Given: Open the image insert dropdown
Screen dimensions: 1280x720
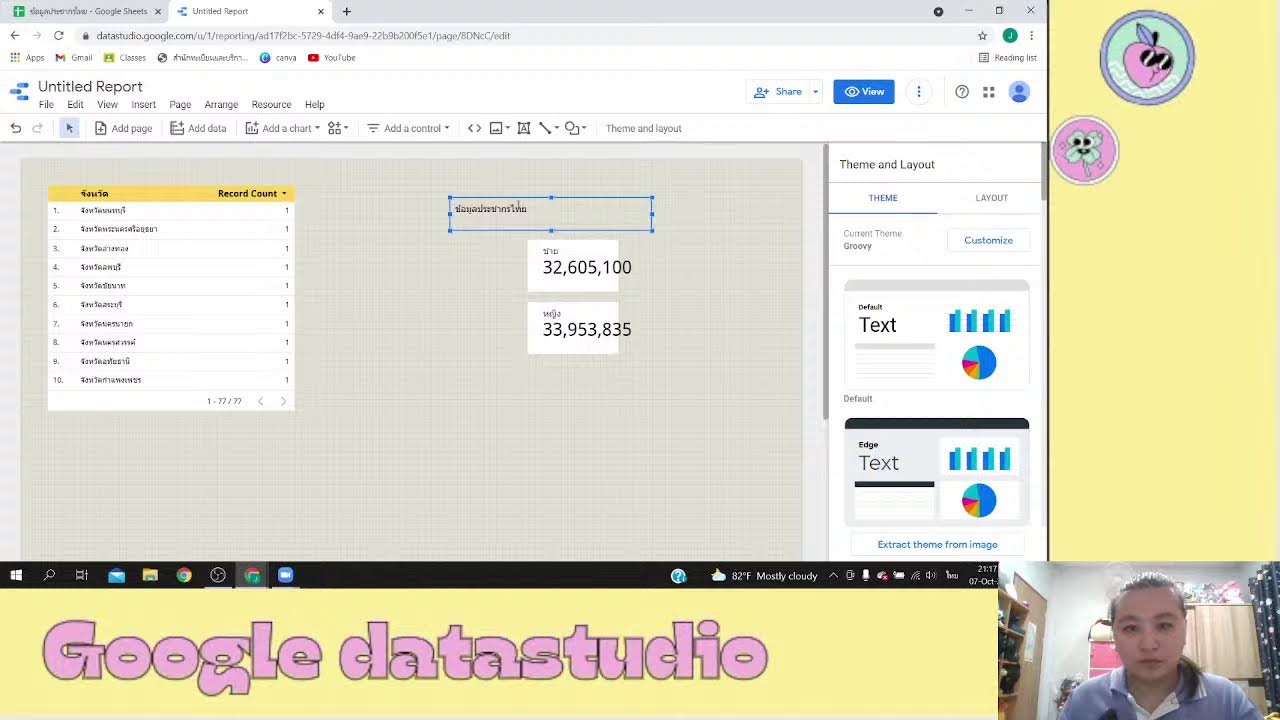Looking at the screenshot, I should coord(500,128).
